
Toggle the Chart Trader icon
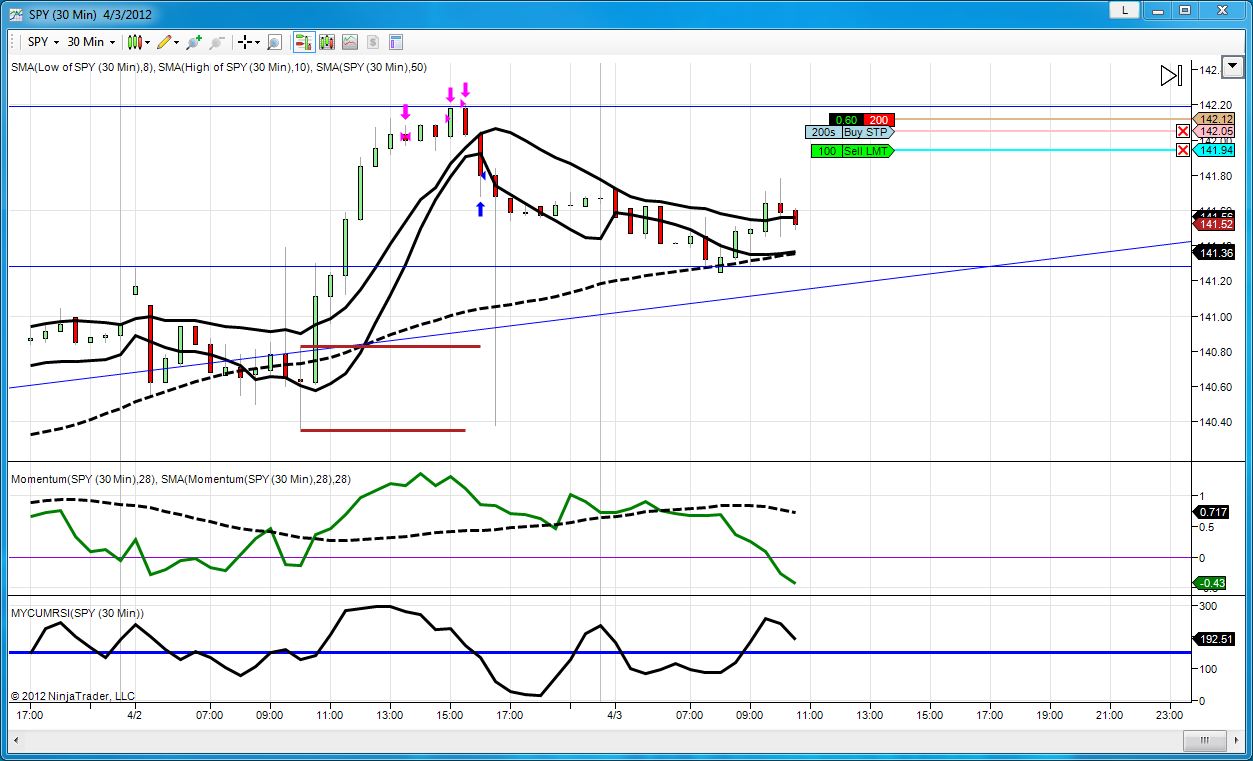(303, 42)
